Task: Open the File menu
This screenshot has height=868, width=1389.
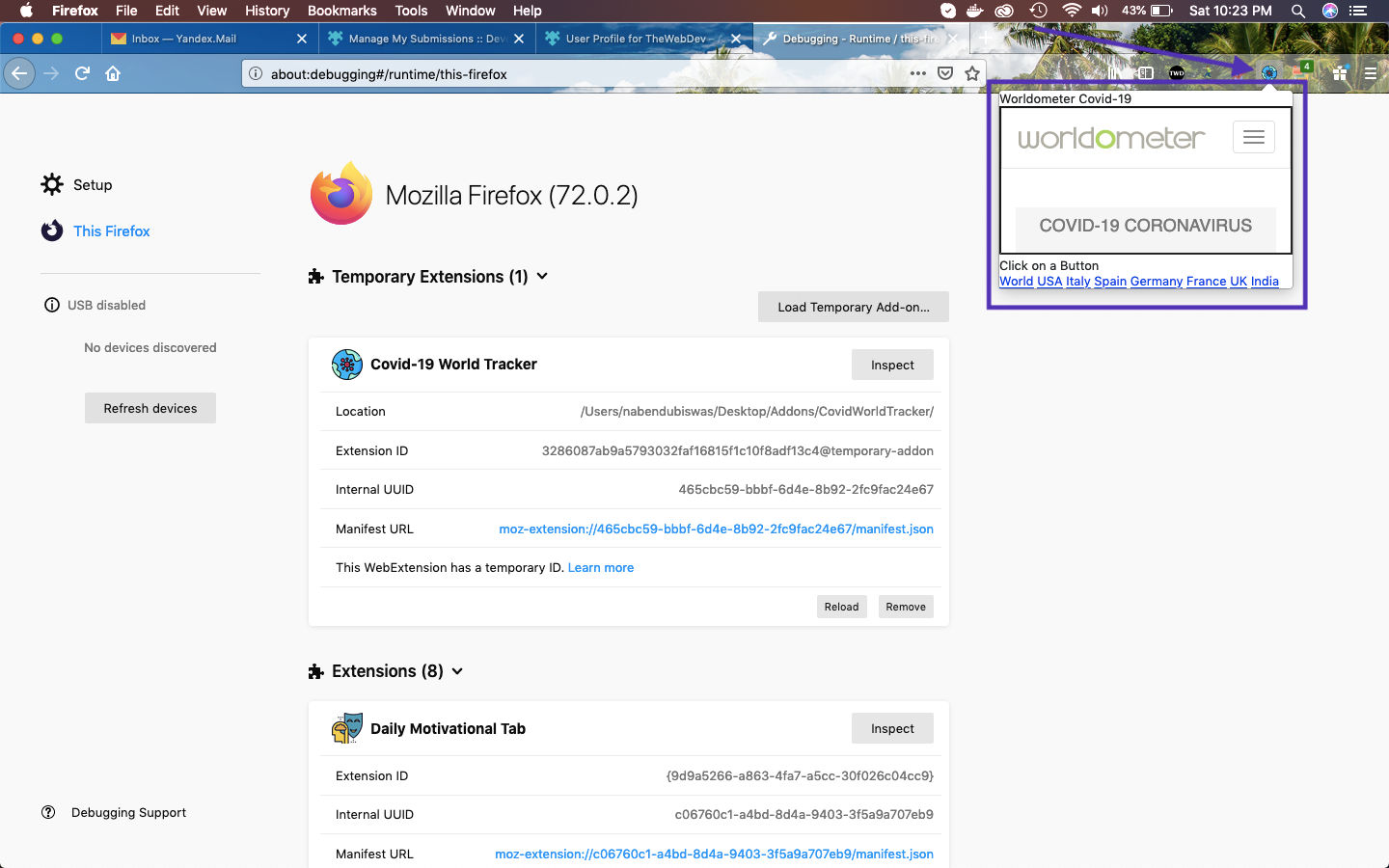Action: [126, 11]
